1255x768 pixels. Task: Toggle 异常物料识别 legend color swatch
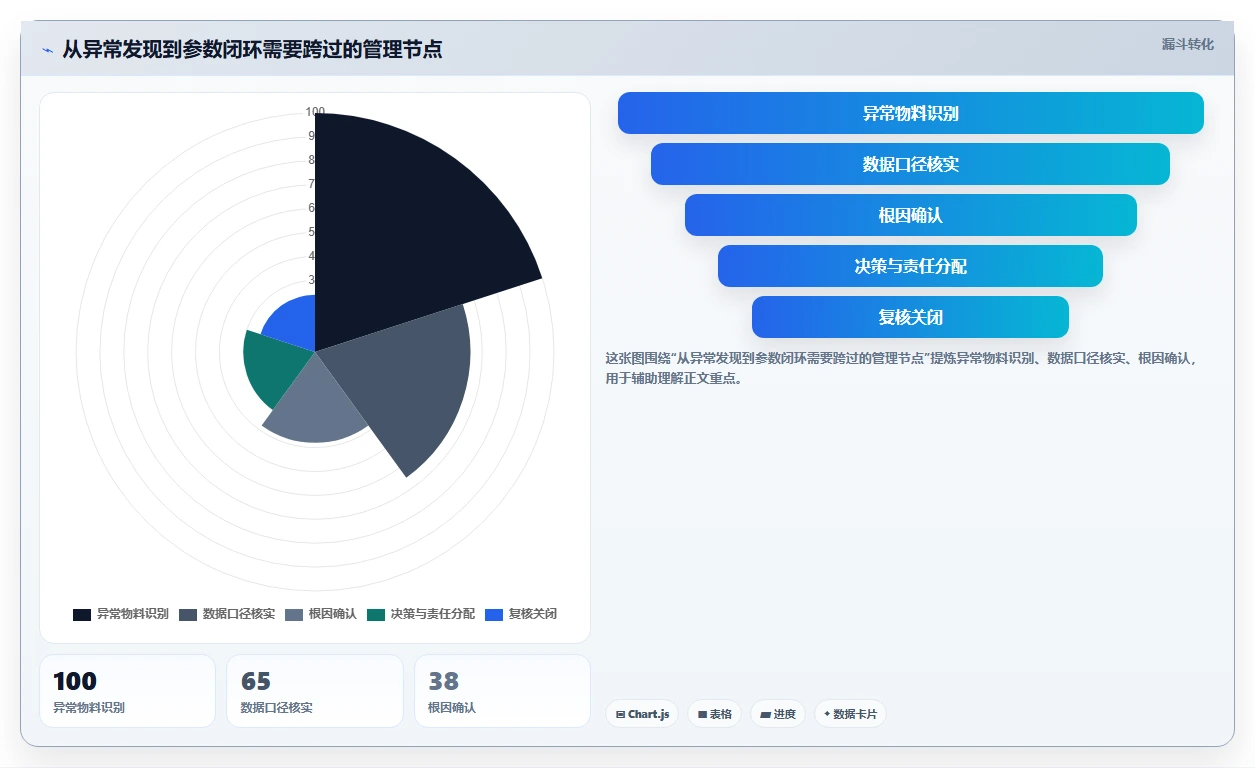point(82,614)
